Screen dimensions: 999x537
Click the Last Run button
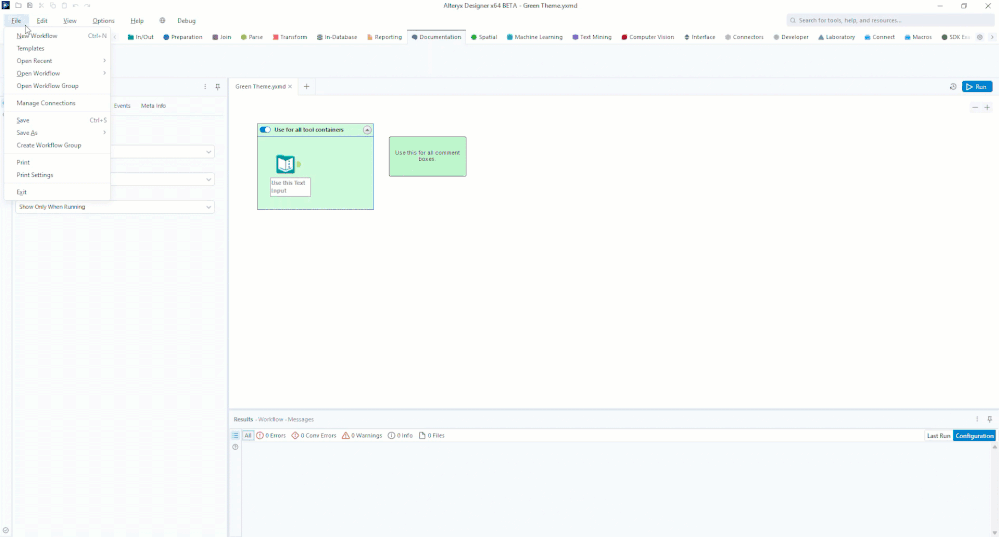pyautogui.click(x=938, y=436)
